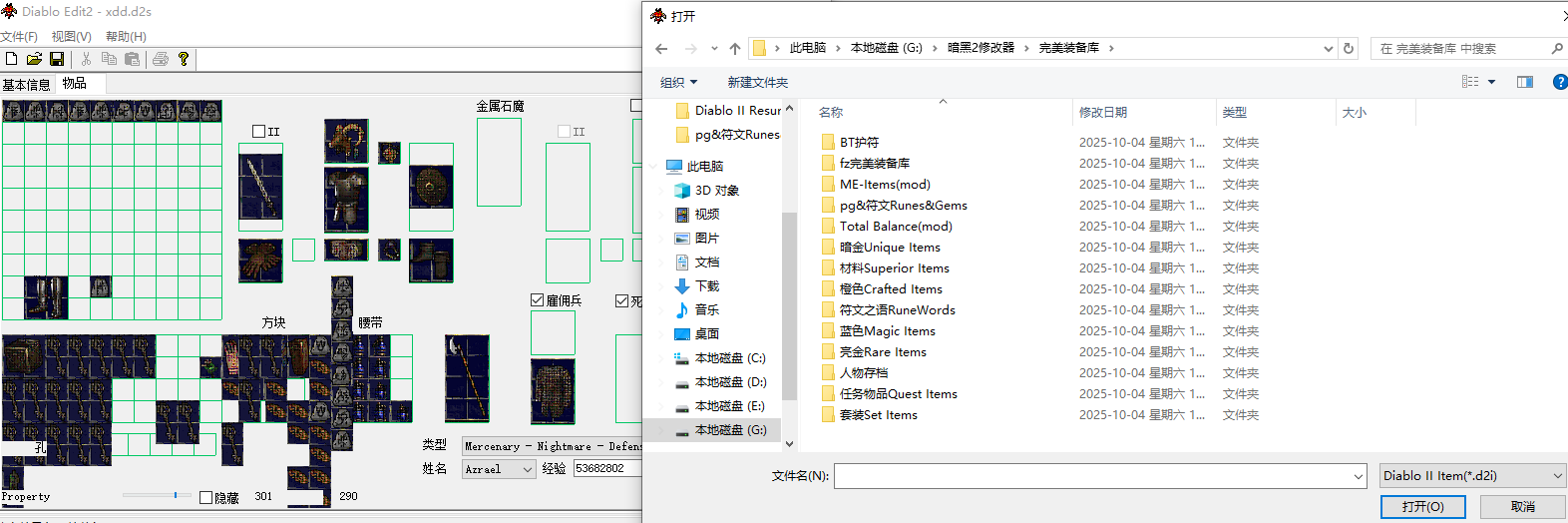The image size is (1568, 523).
Task: Open the Diablo II Item file type dropdown
Action: pos(1472,476)
